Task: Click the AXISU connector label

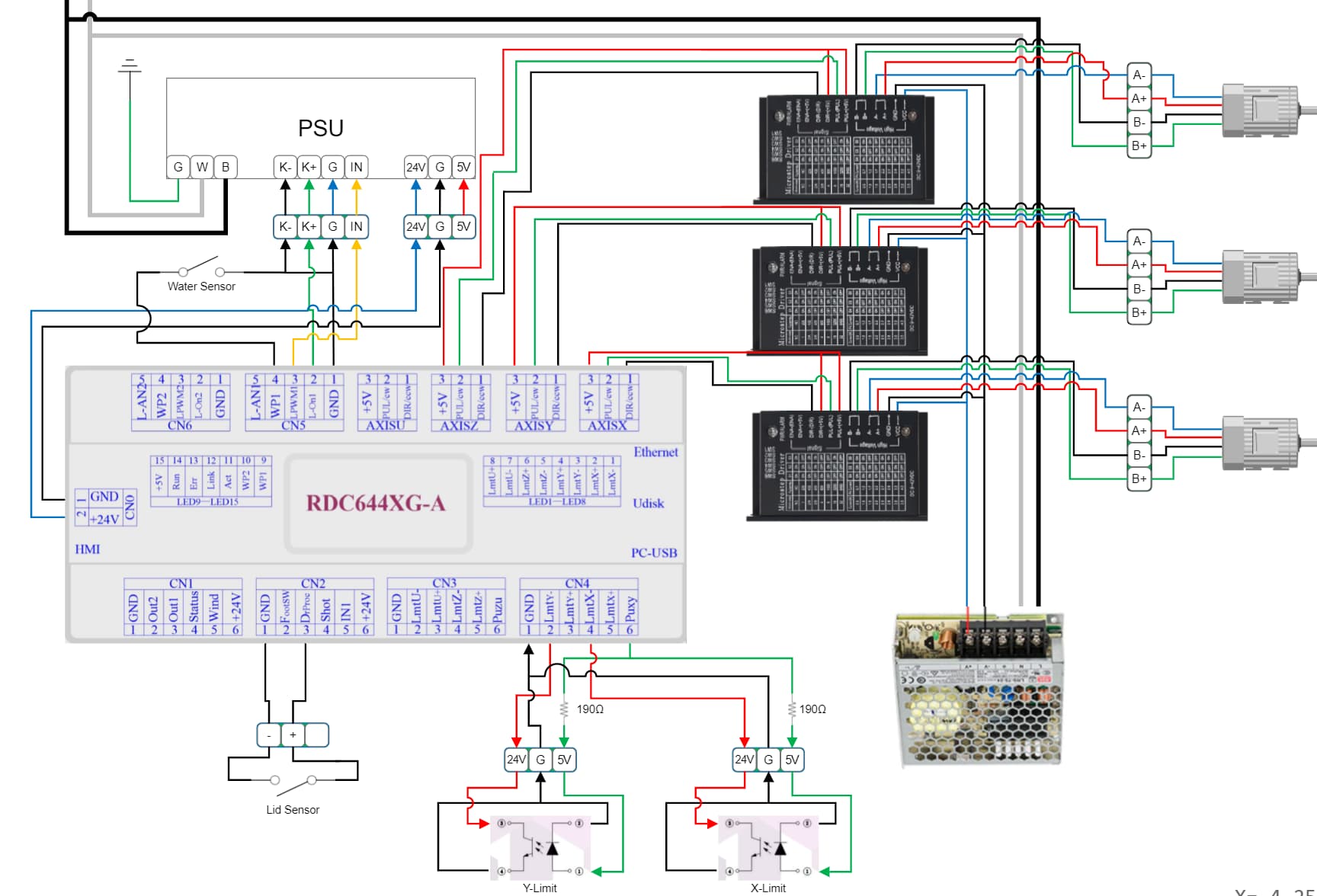Action: [x=386, y=425]
